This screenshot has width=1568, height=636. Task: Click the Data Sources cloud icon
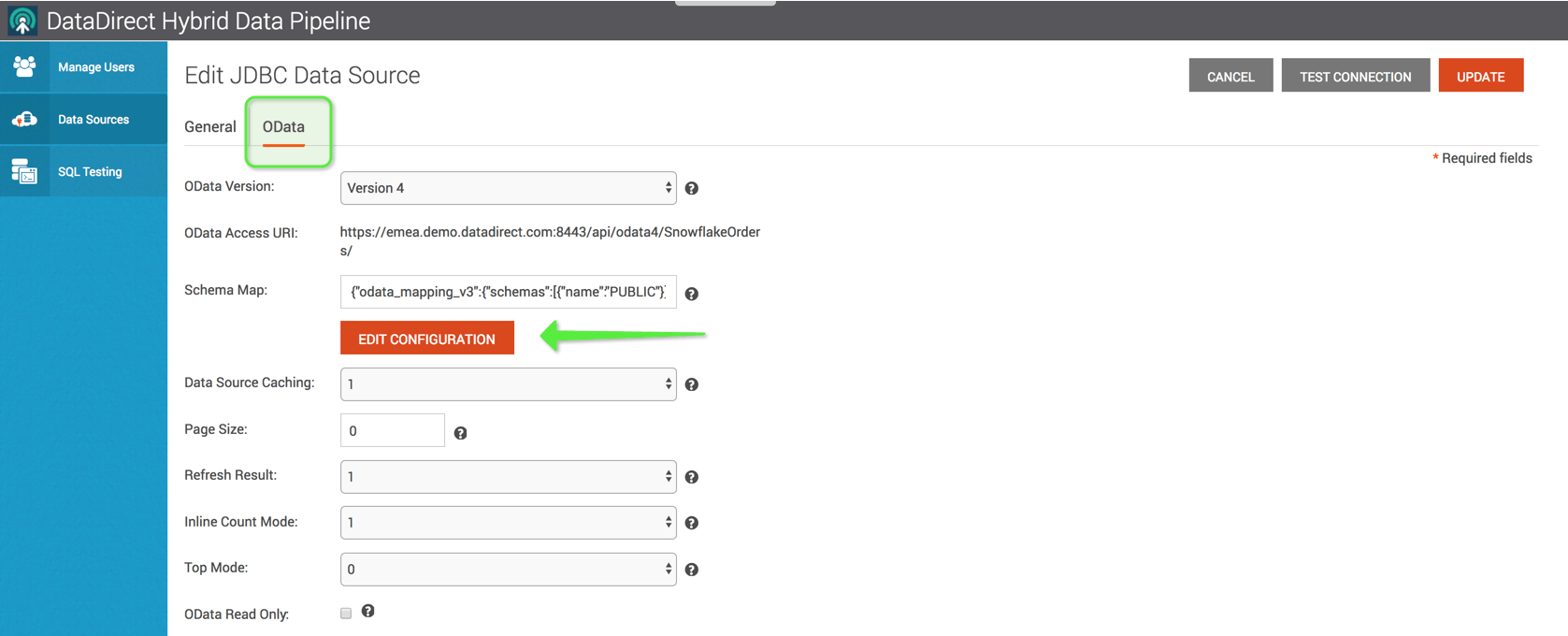point(24,119)
